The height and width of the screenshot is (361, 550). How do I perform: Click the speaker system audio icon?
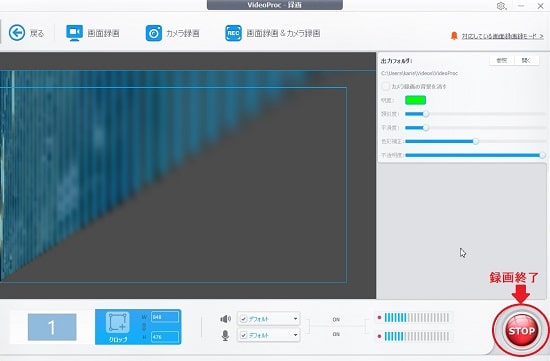(x=225, y=319)
